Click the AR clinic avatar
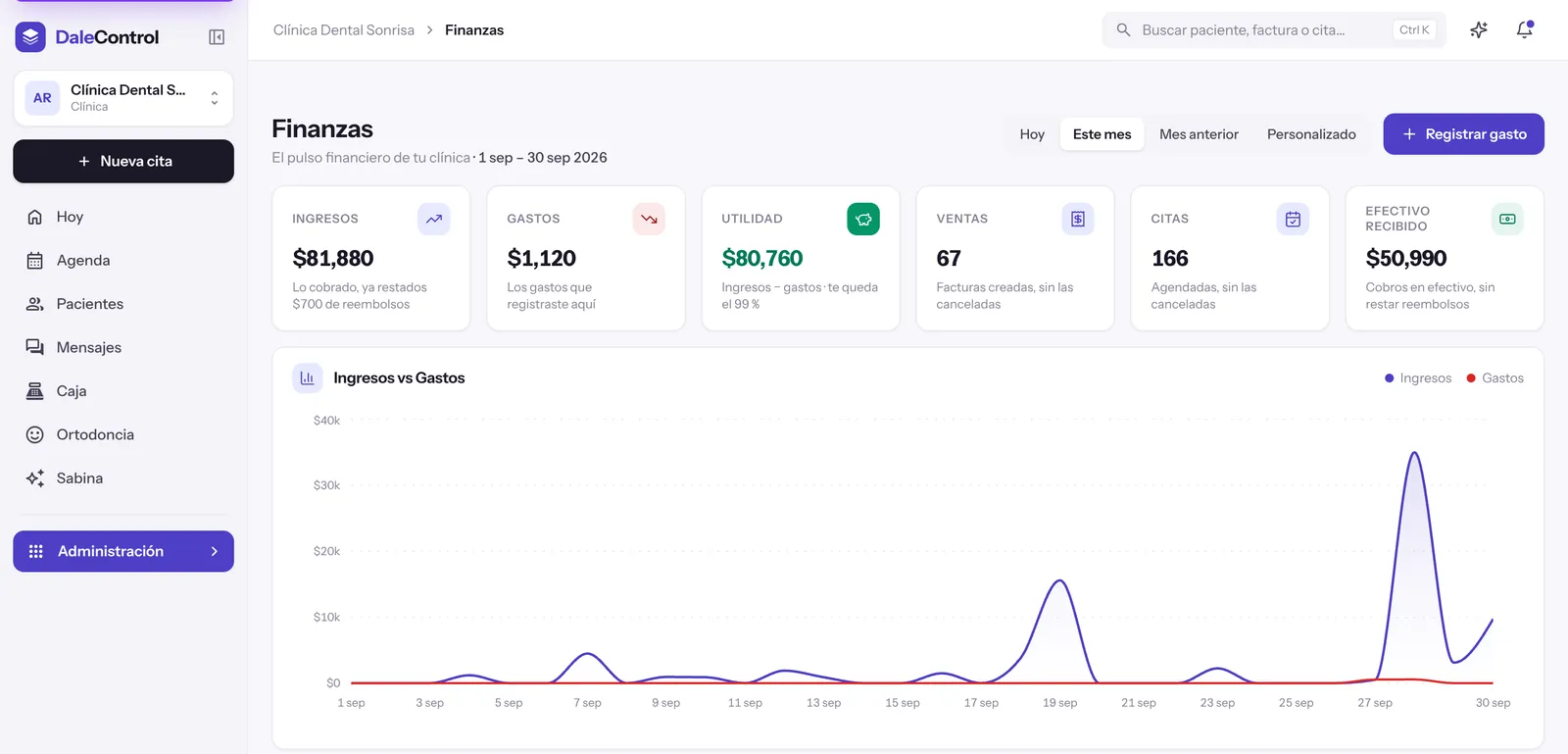Viewport: 1568px width, 754px height. (42, 98)
